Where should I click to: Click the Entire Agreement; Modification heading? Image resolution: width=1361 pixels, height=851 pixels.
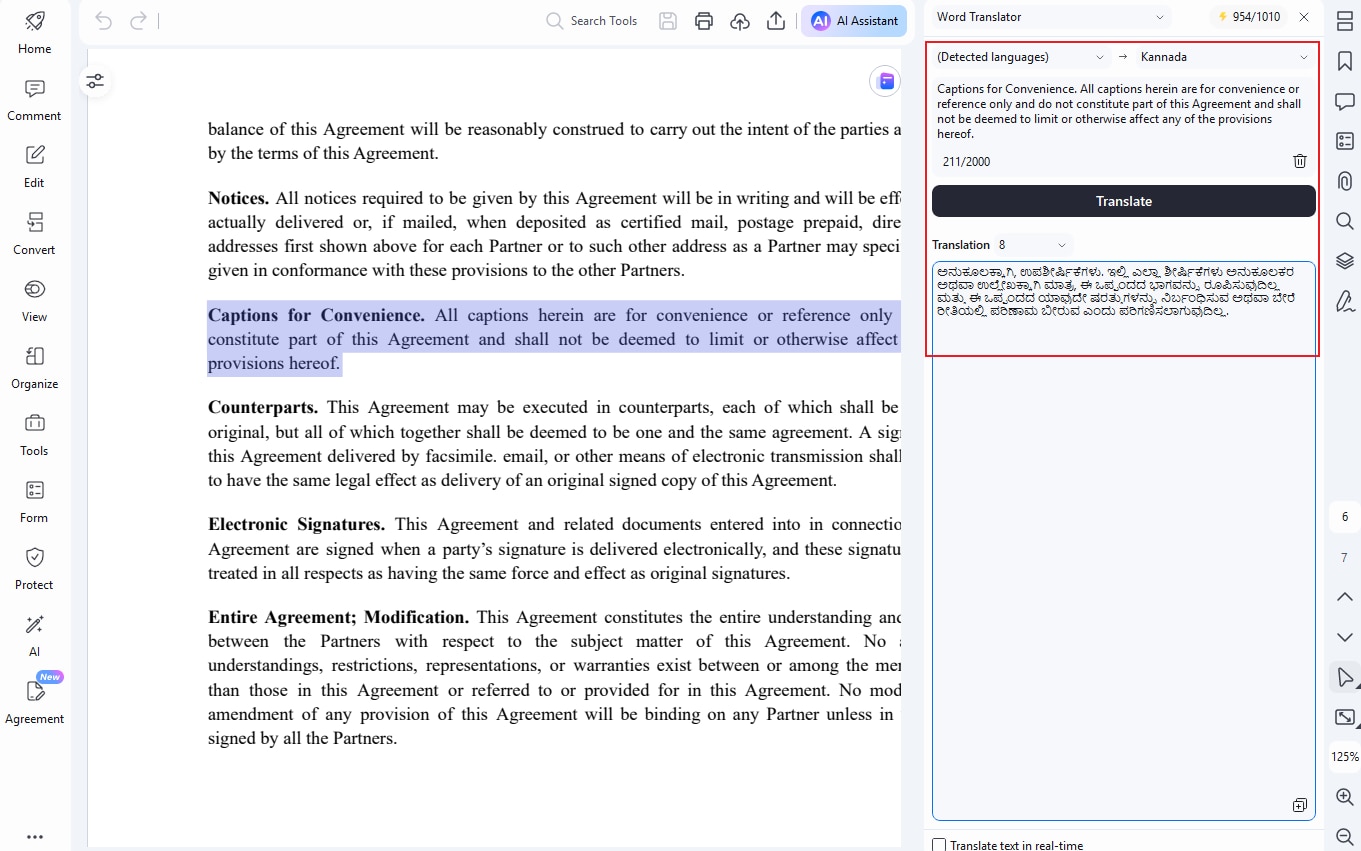pyautogui.click(x=338, y=617)
